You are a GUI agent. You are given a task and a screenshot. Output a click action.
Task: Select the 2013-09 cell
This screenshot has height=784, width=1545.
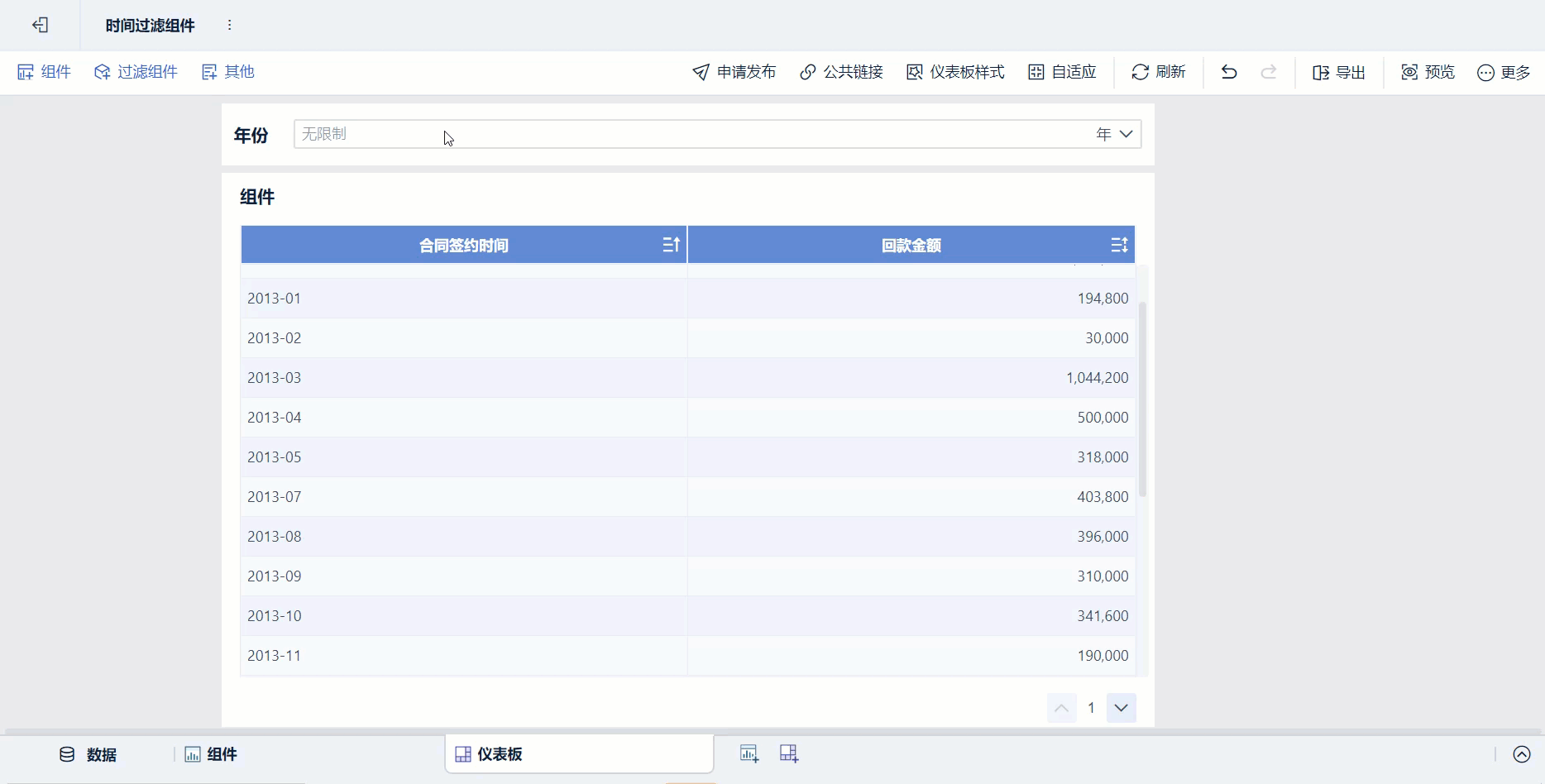coord(464,576)
